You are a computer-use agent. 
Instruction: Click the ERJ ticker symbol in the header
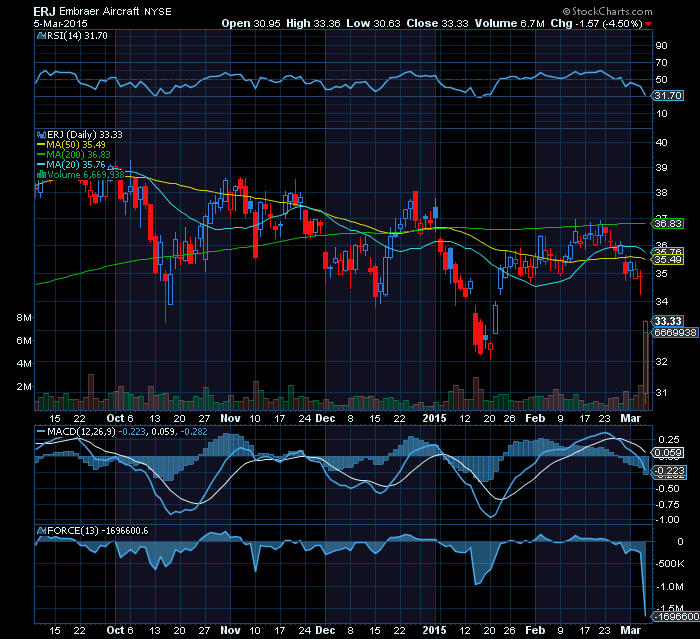[x=44, y=11]
